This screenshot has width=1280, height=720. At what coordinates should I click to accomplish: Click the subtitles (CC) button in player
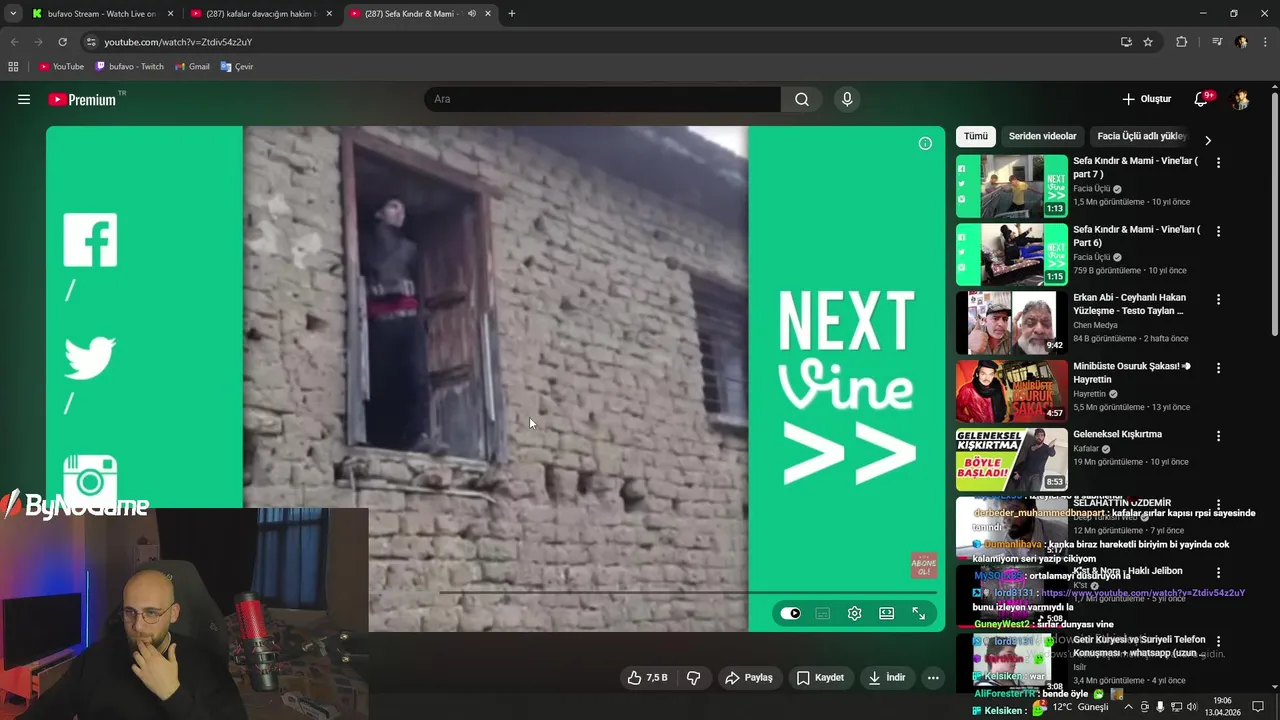coord(822,613)
